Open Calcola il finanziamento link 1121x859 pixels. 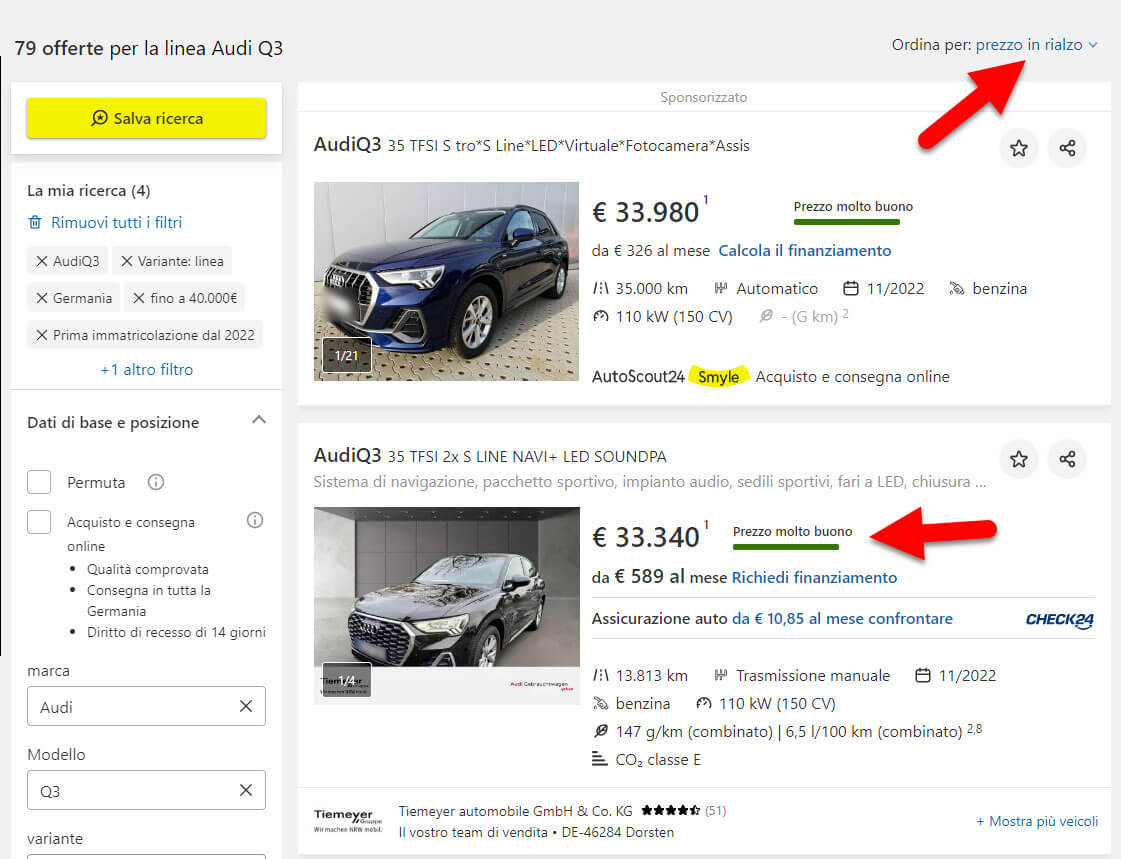tap(804, 250)
